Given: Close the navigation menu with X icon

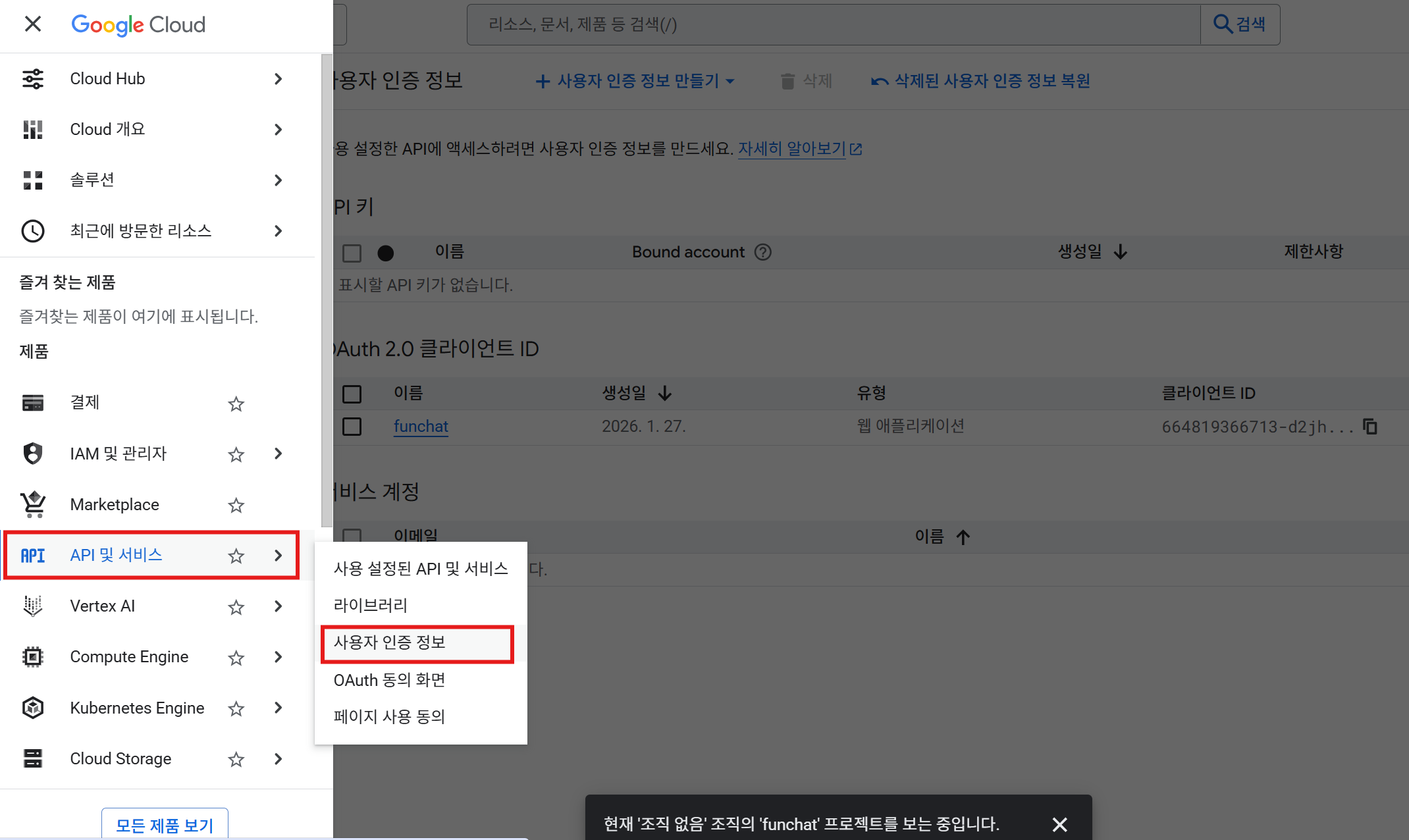Looking at the screenshot, I should tap(32, 24).
